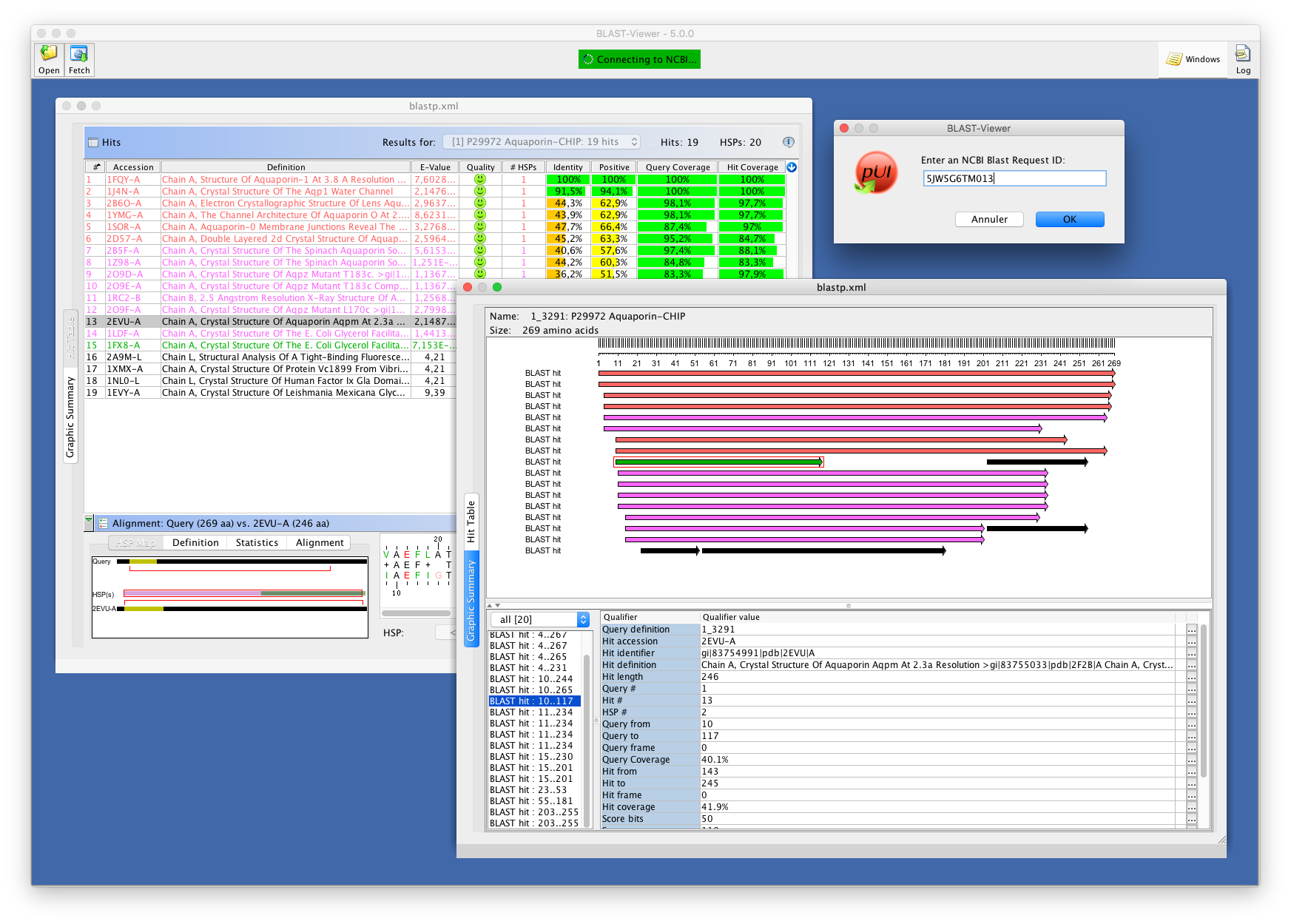Click the ellipsis button for Hit definition row
Screen dimensions: 1291x924
(1191, 665)
